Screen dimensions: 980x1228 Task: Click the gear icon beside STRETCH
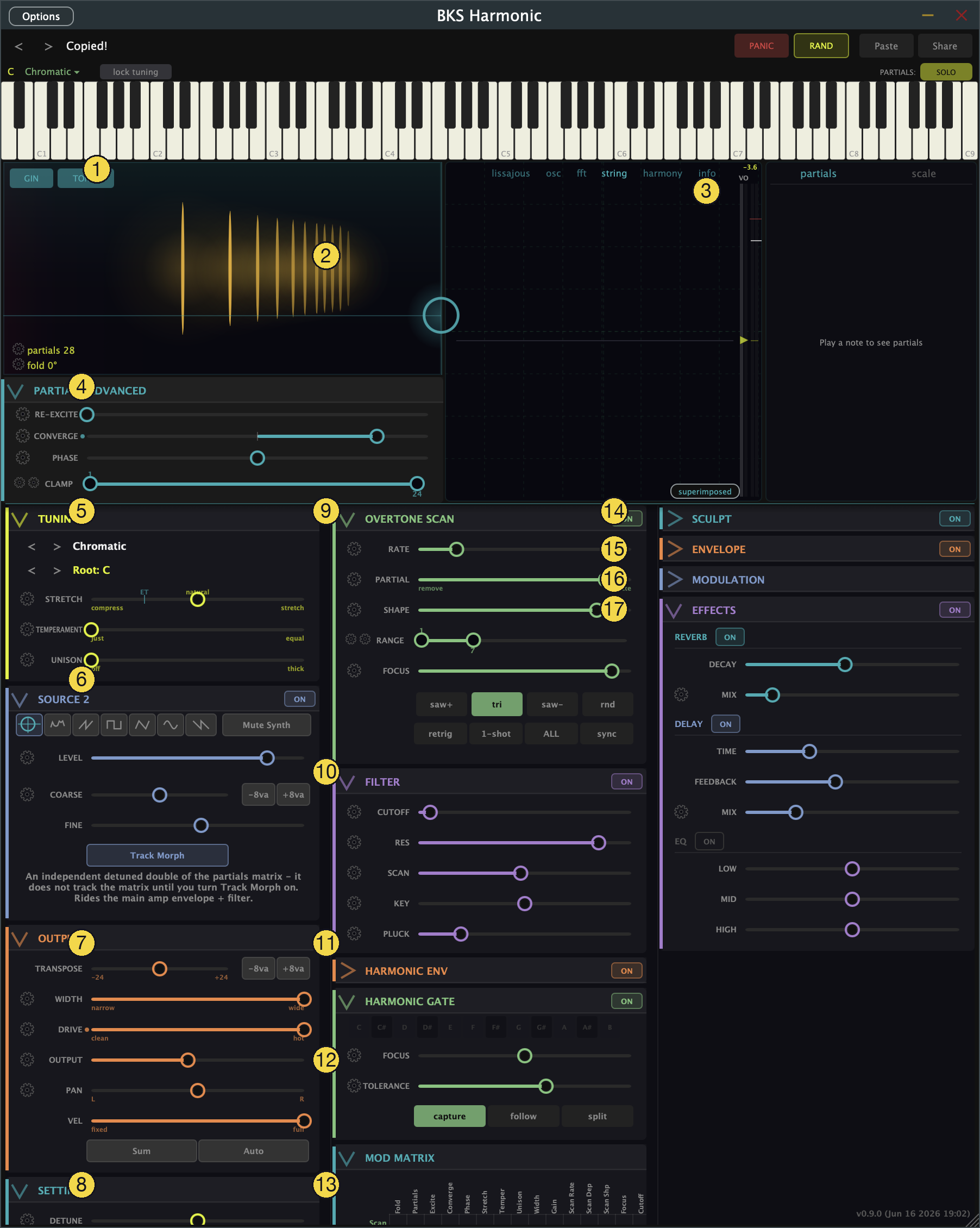coord(27,599)
